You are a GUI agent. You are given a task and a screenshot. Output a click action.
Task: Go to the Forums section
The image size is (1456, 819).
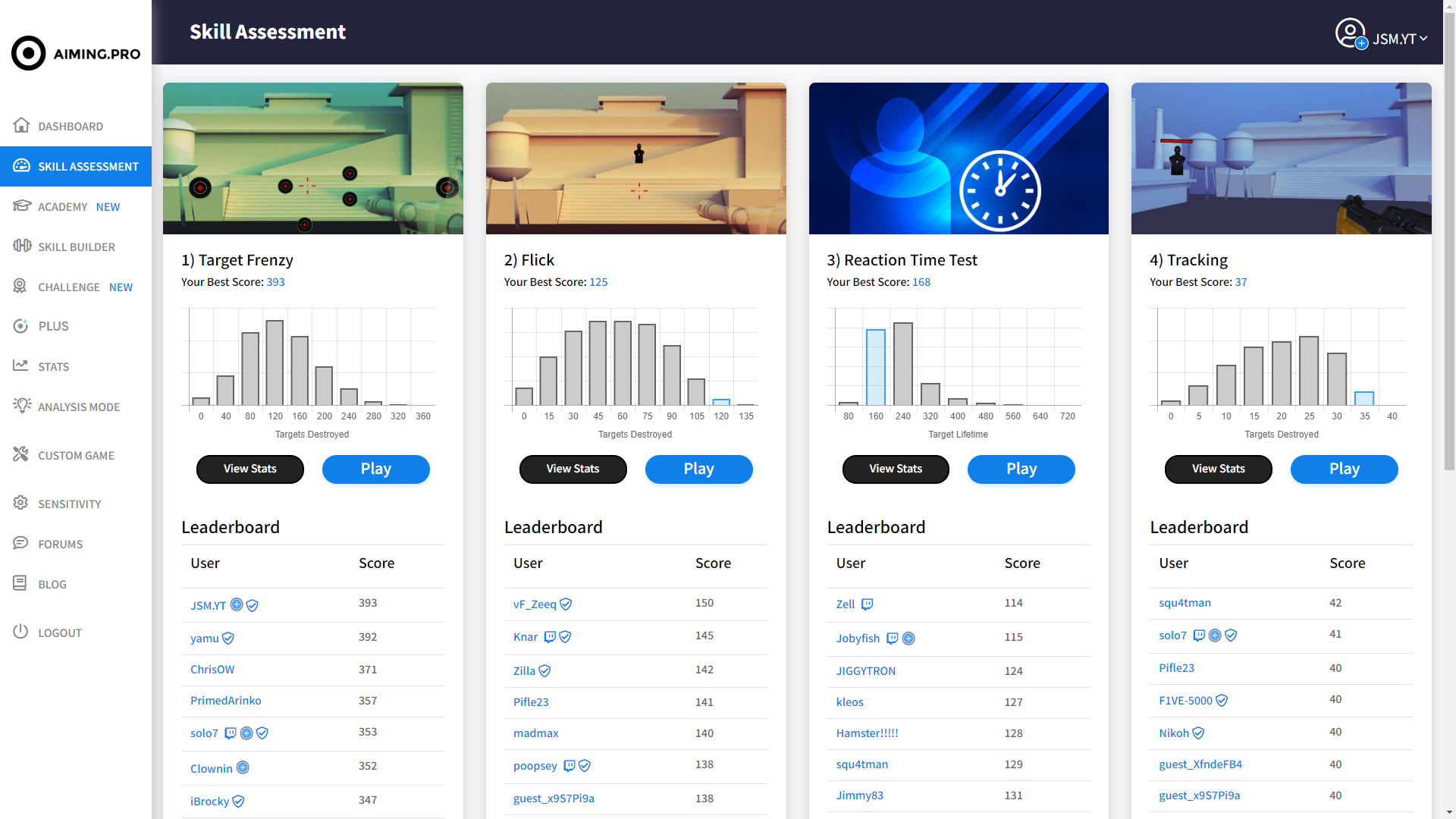click(60, 544)
